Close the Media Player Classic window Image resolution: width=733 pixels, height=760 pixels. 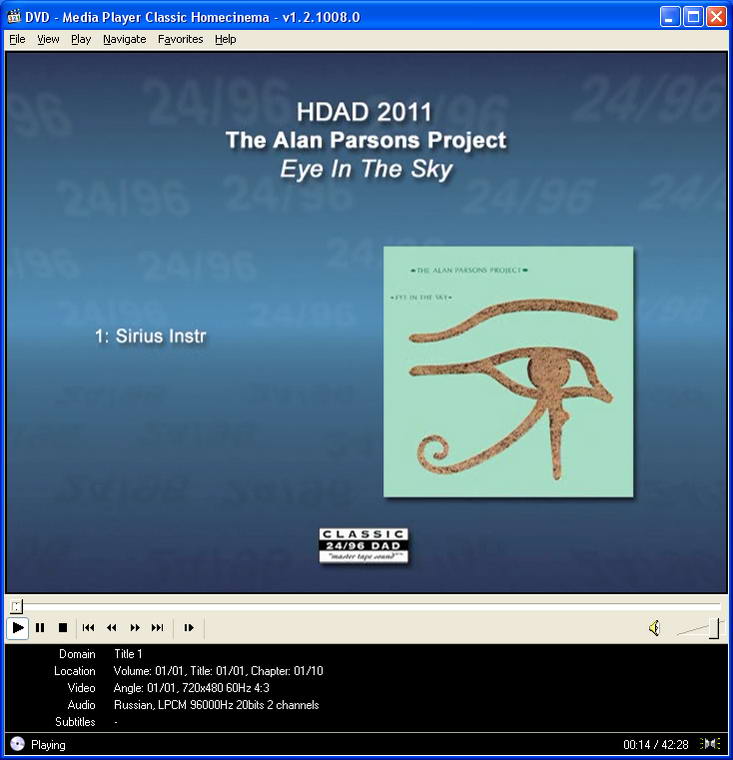716,17
